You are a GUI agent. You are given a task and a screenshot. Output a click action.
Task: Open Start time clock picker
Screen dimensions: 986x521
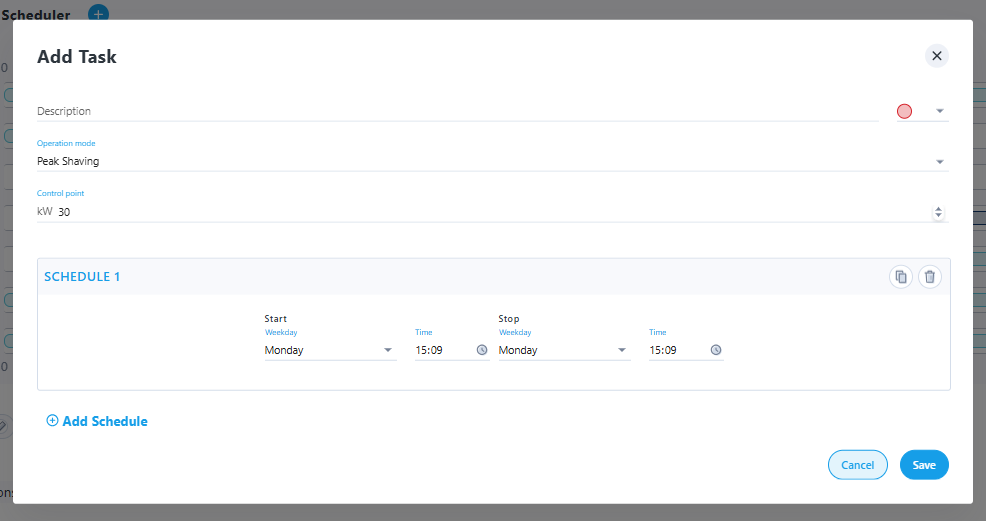[x=482, y=351]
